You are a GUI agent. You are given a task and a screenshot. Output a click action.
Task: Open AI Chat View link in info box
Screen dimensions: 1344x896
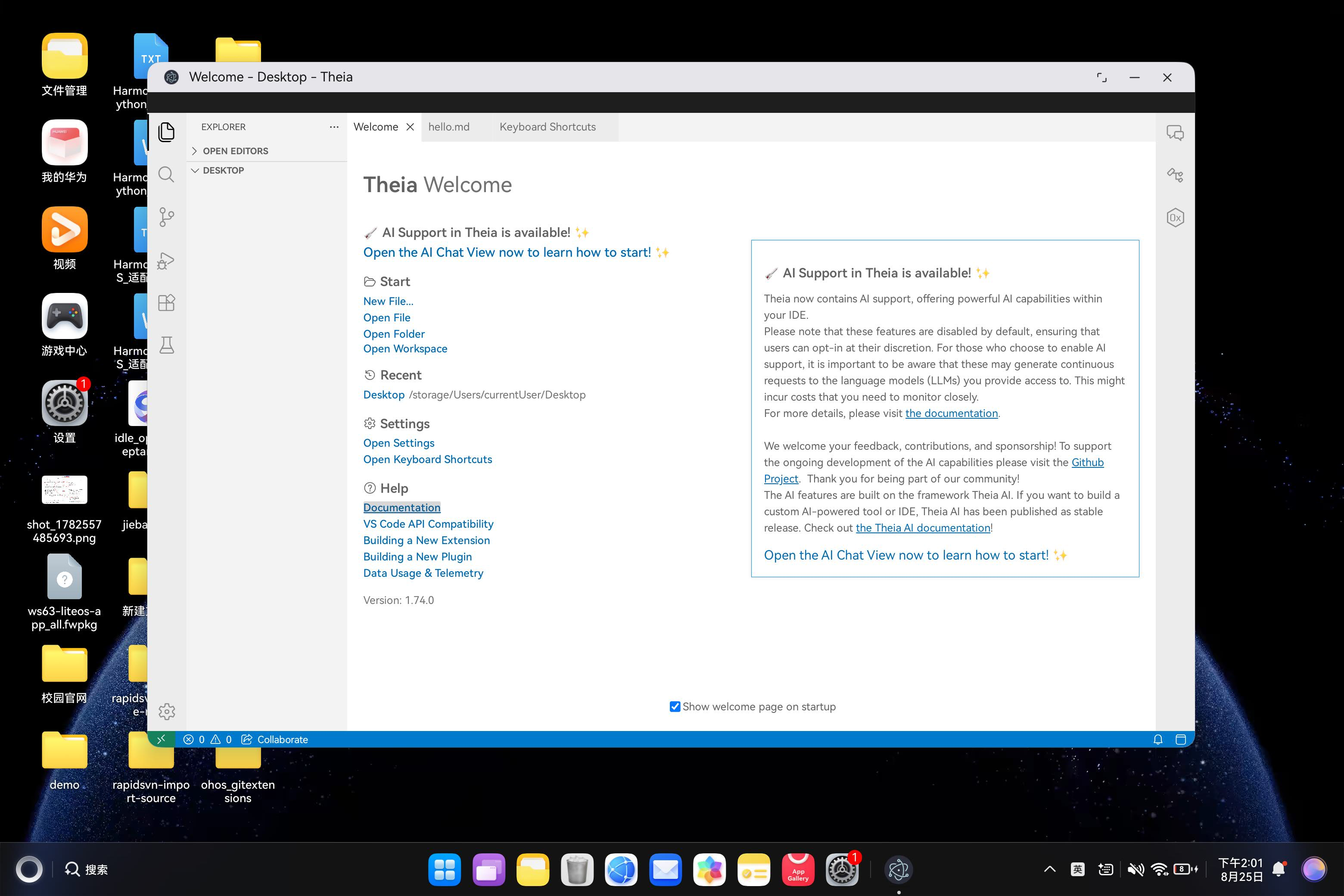pyautogui.click(x=915, y=555)
